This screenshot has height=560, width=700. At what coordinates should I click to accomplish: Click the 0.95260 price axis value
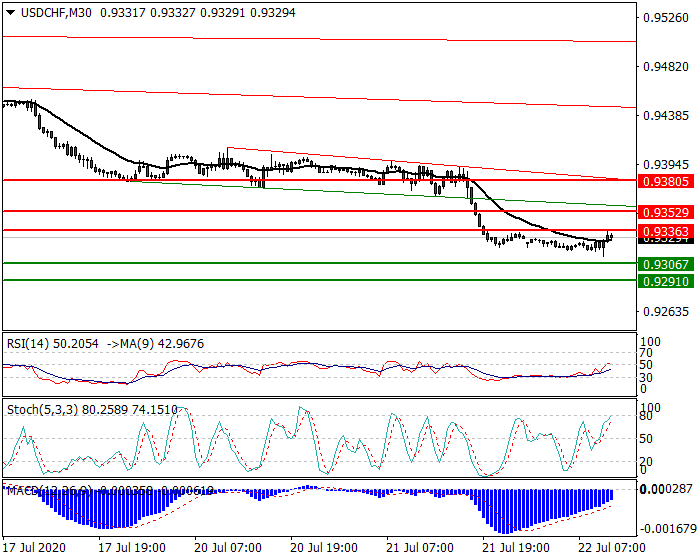pyautogui.click(x=666, y=18)
